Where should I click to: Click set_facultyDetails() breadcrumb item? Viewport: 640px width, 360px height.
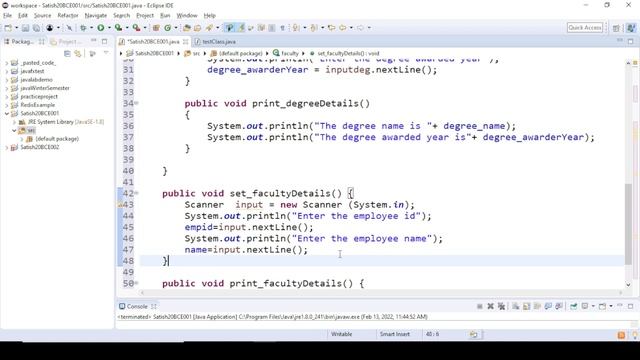pyautogui.click(x=344, y=53)
